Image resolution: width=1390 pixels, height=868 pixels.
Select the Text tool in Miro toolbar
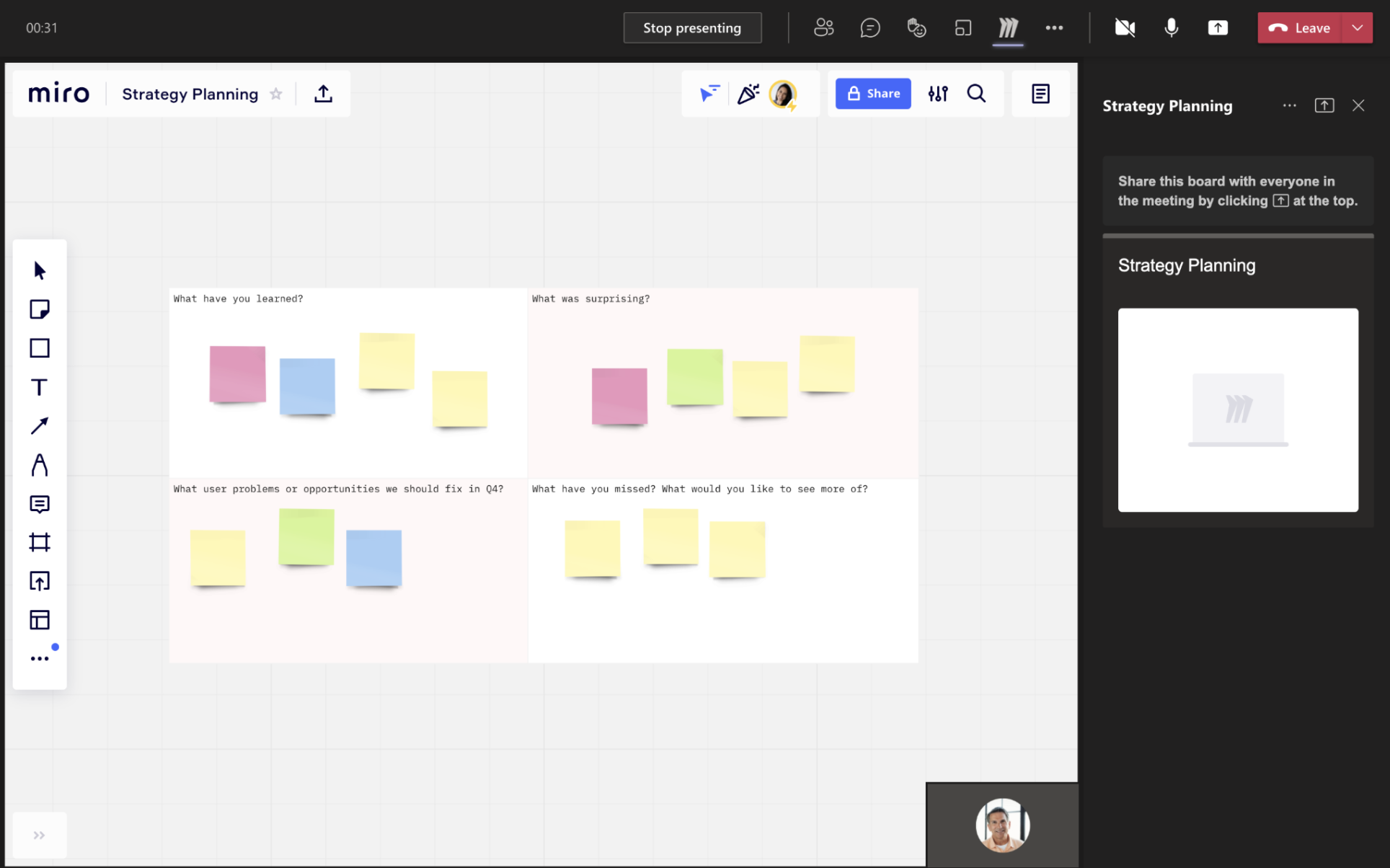[x=40, y=387]
